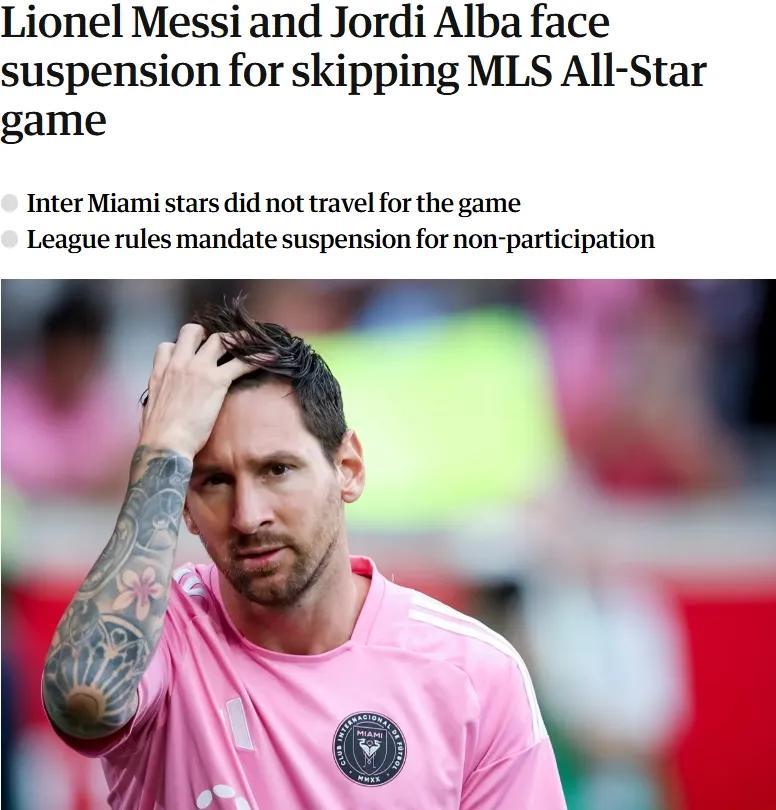Image resolution: width=776 pixels, height=810 pixels.
Task: Select 'League rules mandate suspension' line
Action: click(340, 240)
